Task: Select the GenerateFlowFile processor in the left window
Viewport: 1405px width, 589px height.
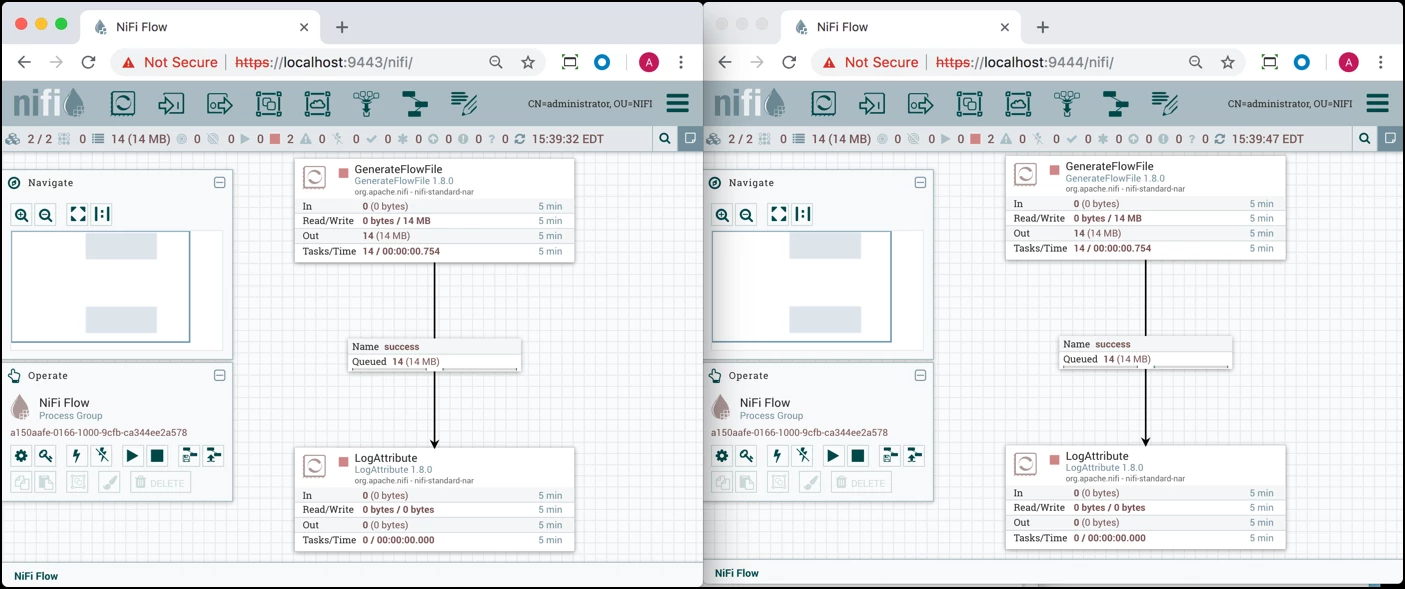Action: (x=434, y=210)
